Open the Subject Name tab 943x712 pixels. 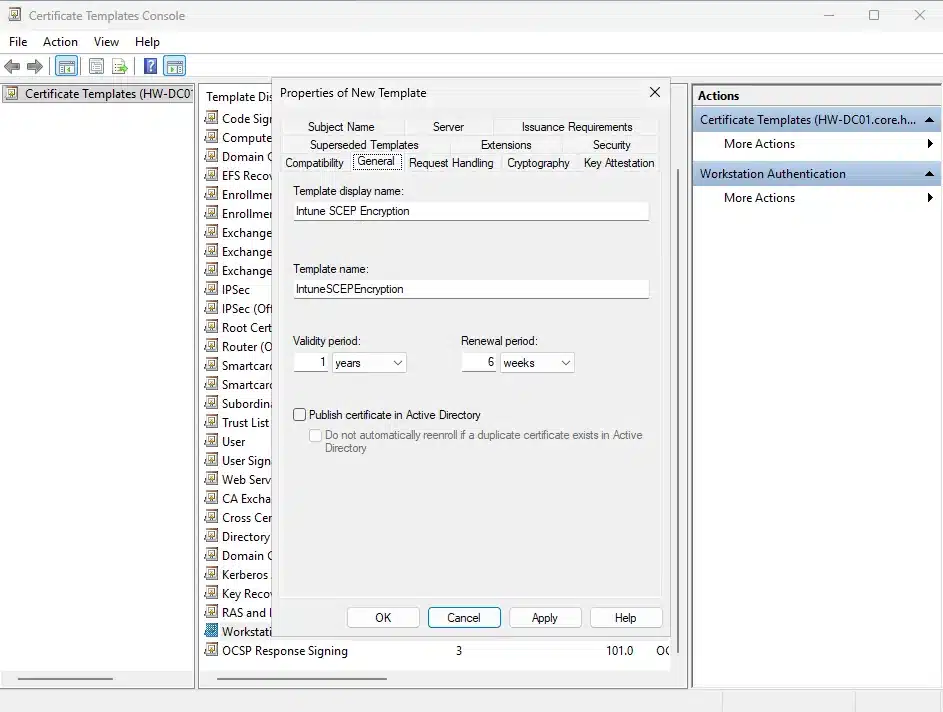(341, 127)
